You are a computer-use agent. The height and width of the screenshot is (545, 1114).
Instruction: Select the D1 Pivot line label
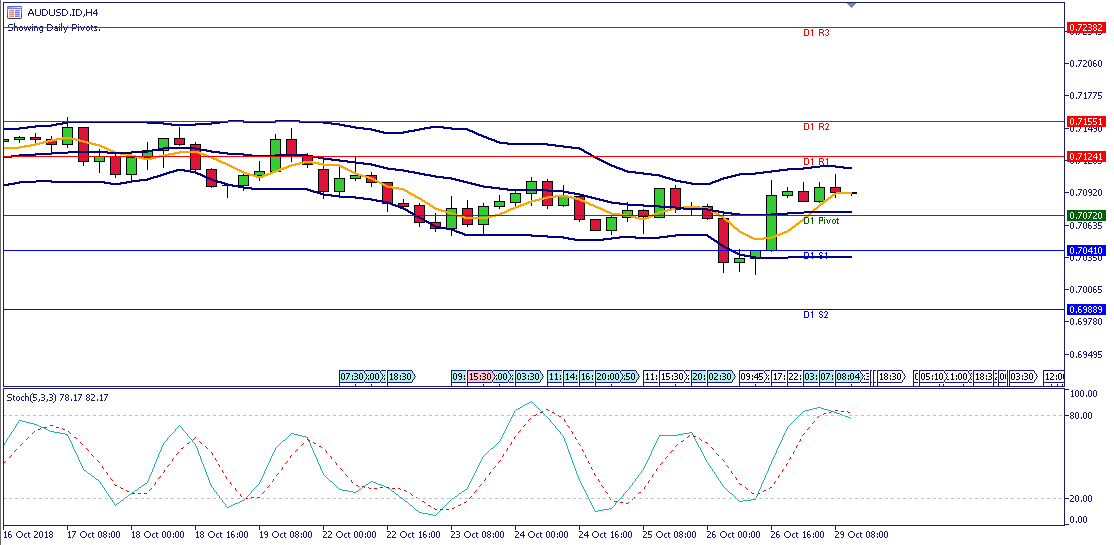point(821,220)
